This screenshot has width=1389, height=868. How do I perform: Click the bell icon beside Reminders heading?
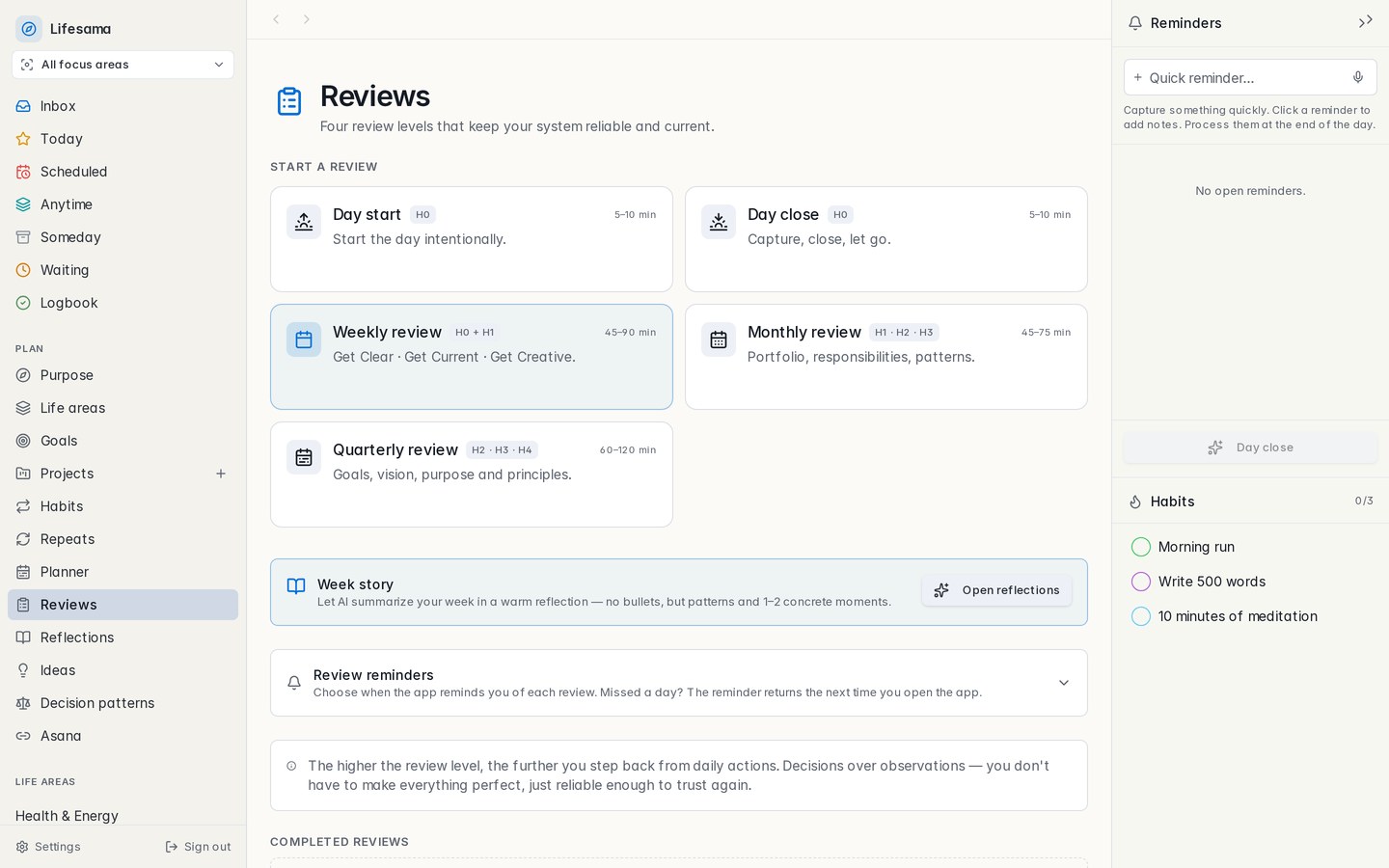1135,23
